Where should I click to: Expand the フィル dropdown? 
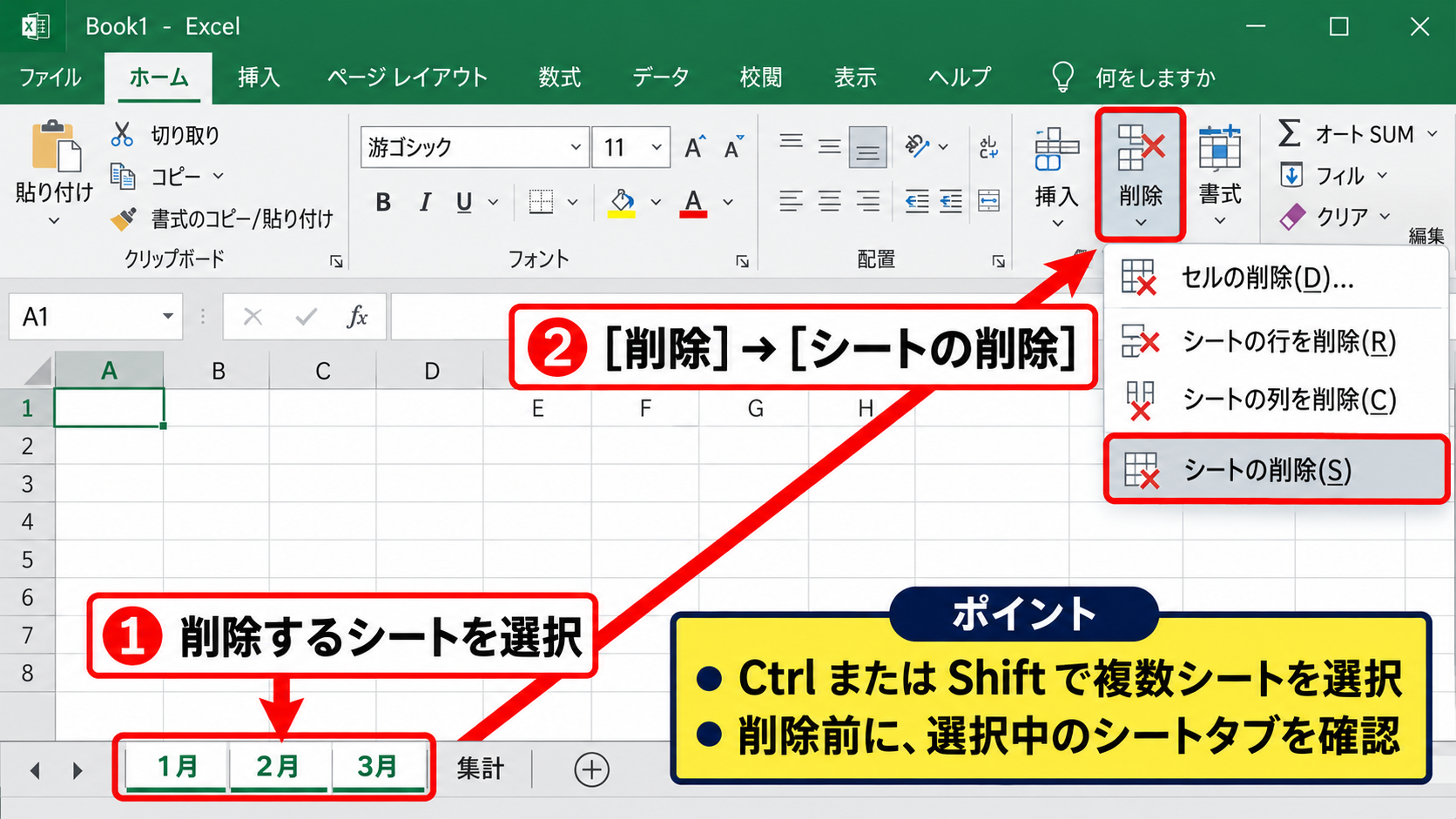click(x=1382, y=176)
